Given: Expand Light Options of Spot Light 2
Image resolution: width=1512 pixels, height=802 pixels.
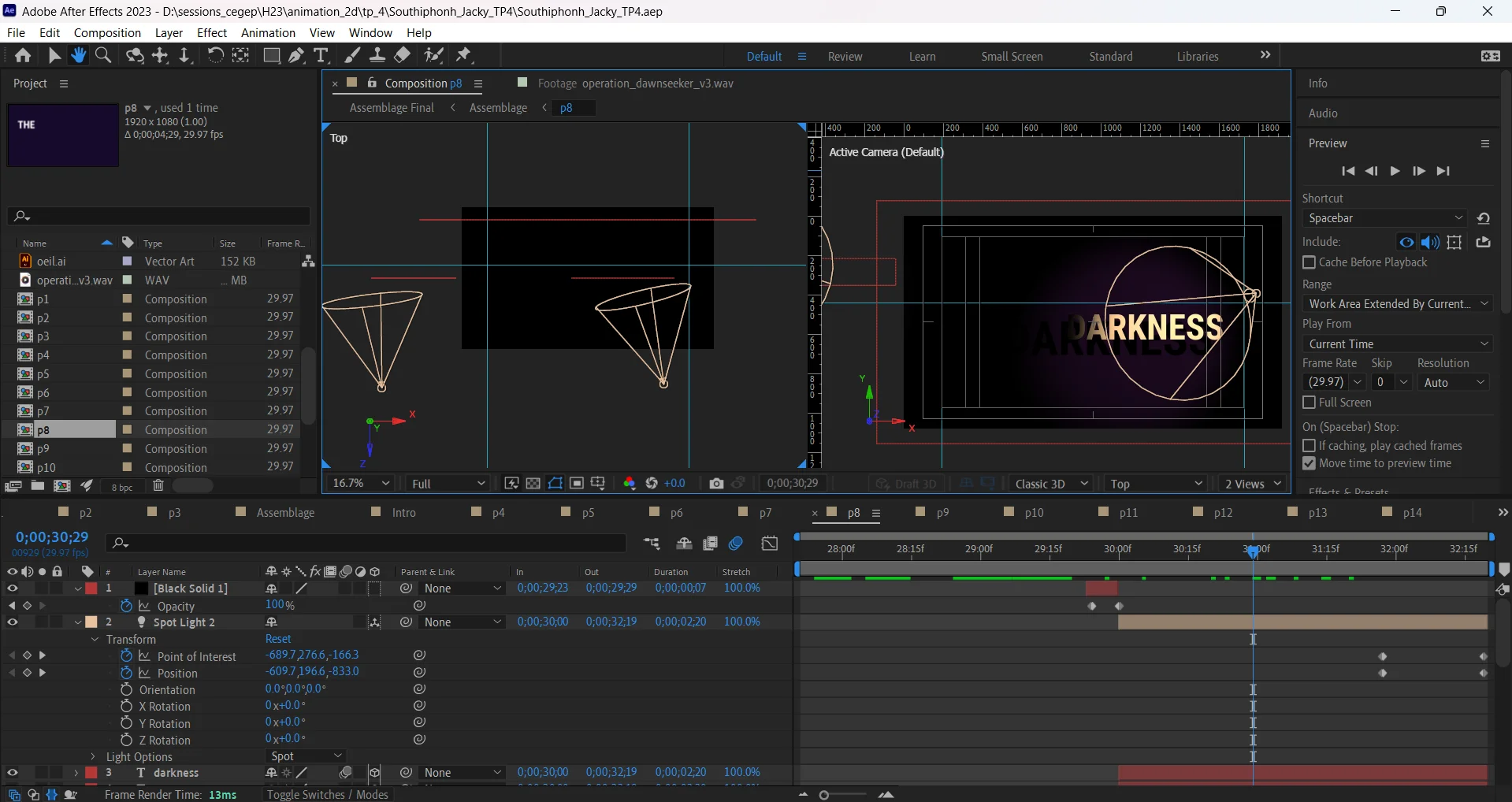Looking at the screenshot, I should [93, 757].
